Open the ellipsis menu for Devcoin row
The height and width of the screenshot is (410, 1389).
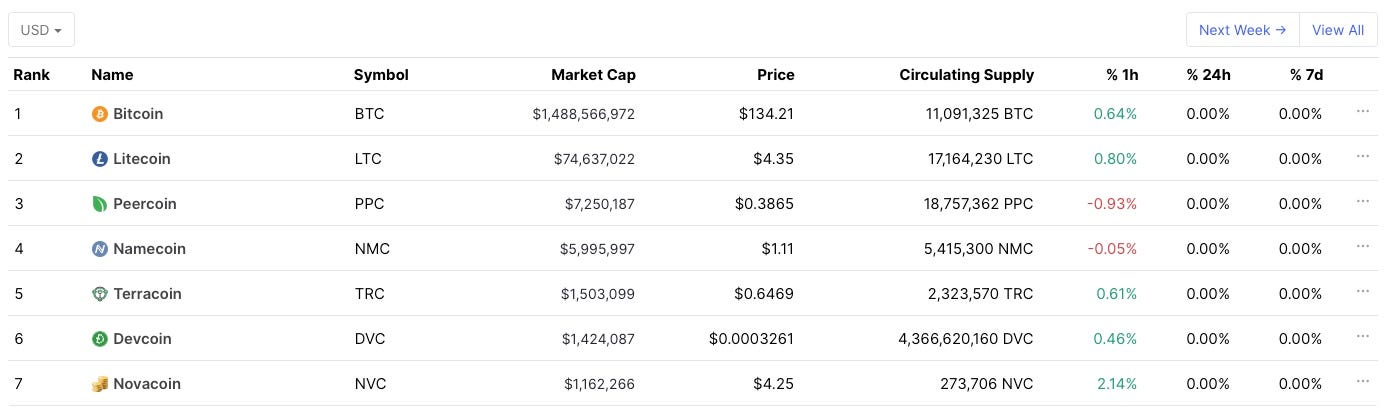[x=1362, y=336]
